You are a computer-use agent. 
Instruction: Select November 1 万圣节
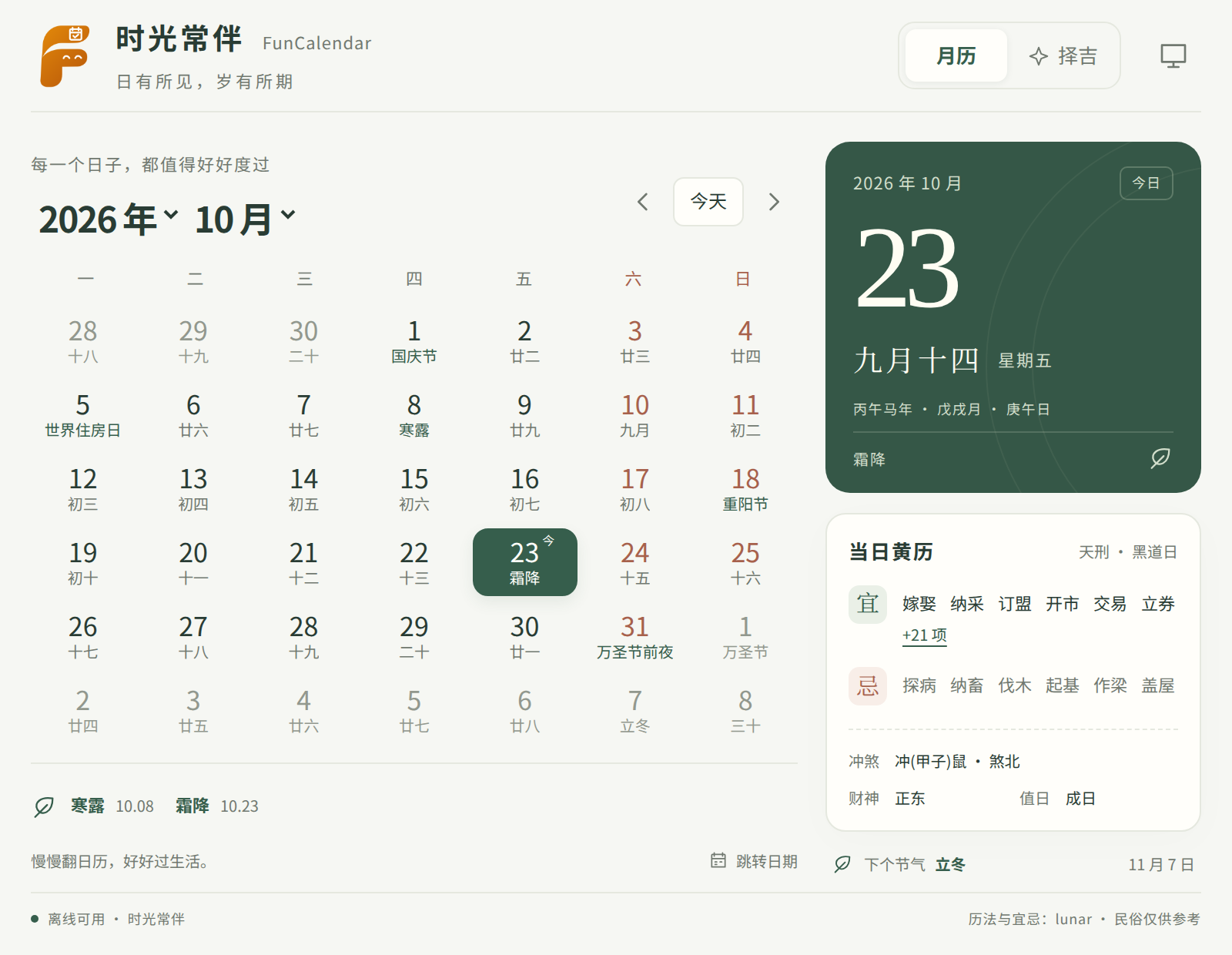[745, 636]
